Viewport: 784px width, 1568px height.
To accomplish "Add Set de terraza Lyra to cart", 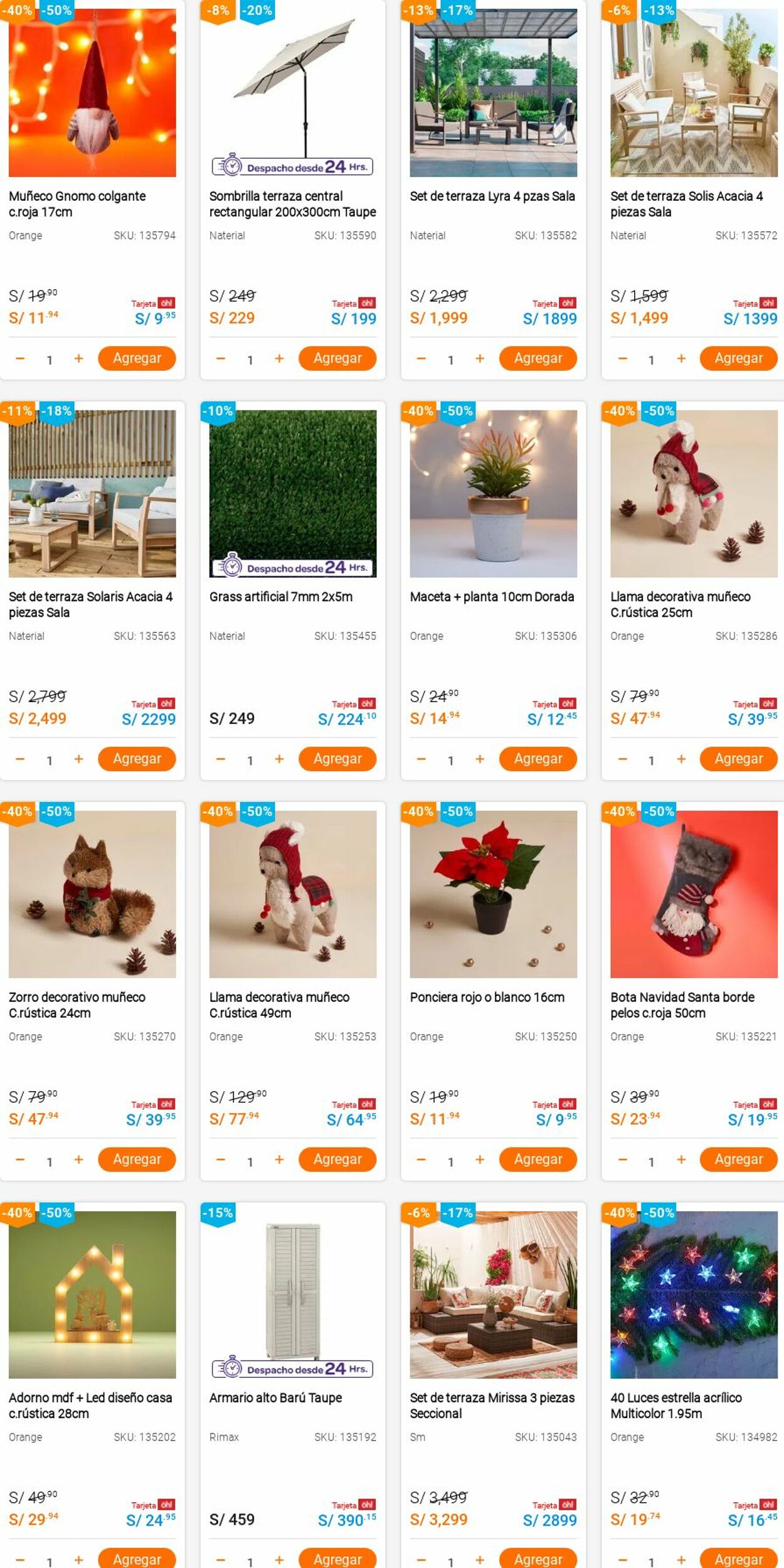I will click(x=538, y=358).
